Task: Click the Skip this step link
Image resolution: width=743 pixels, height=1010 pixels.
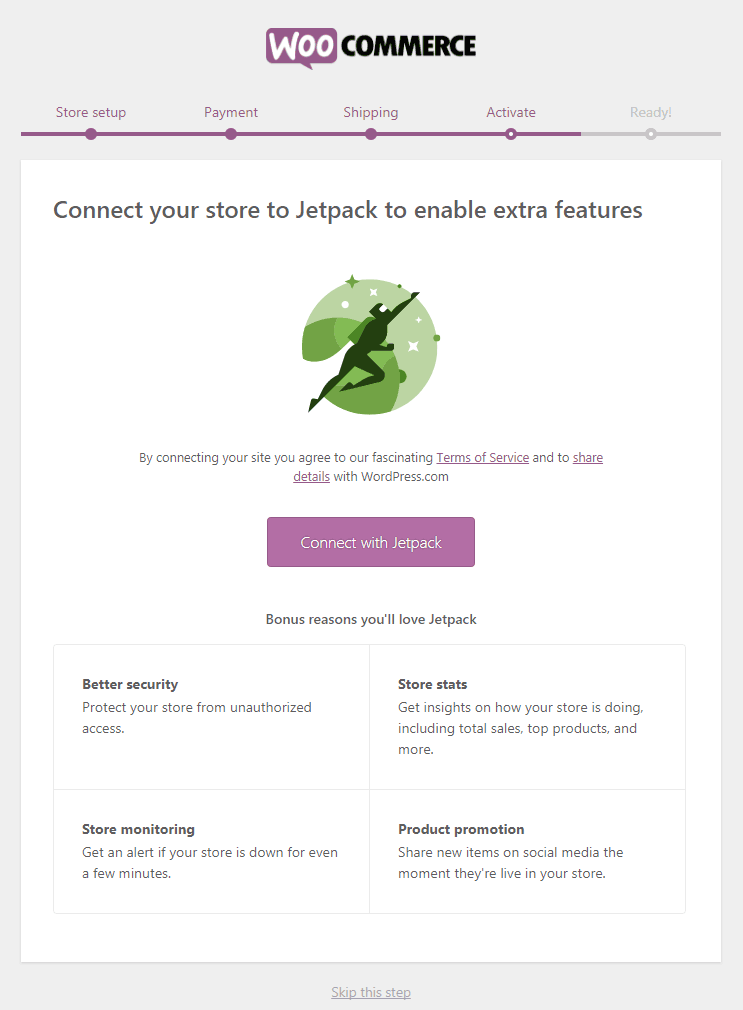Action: point(371,992)
